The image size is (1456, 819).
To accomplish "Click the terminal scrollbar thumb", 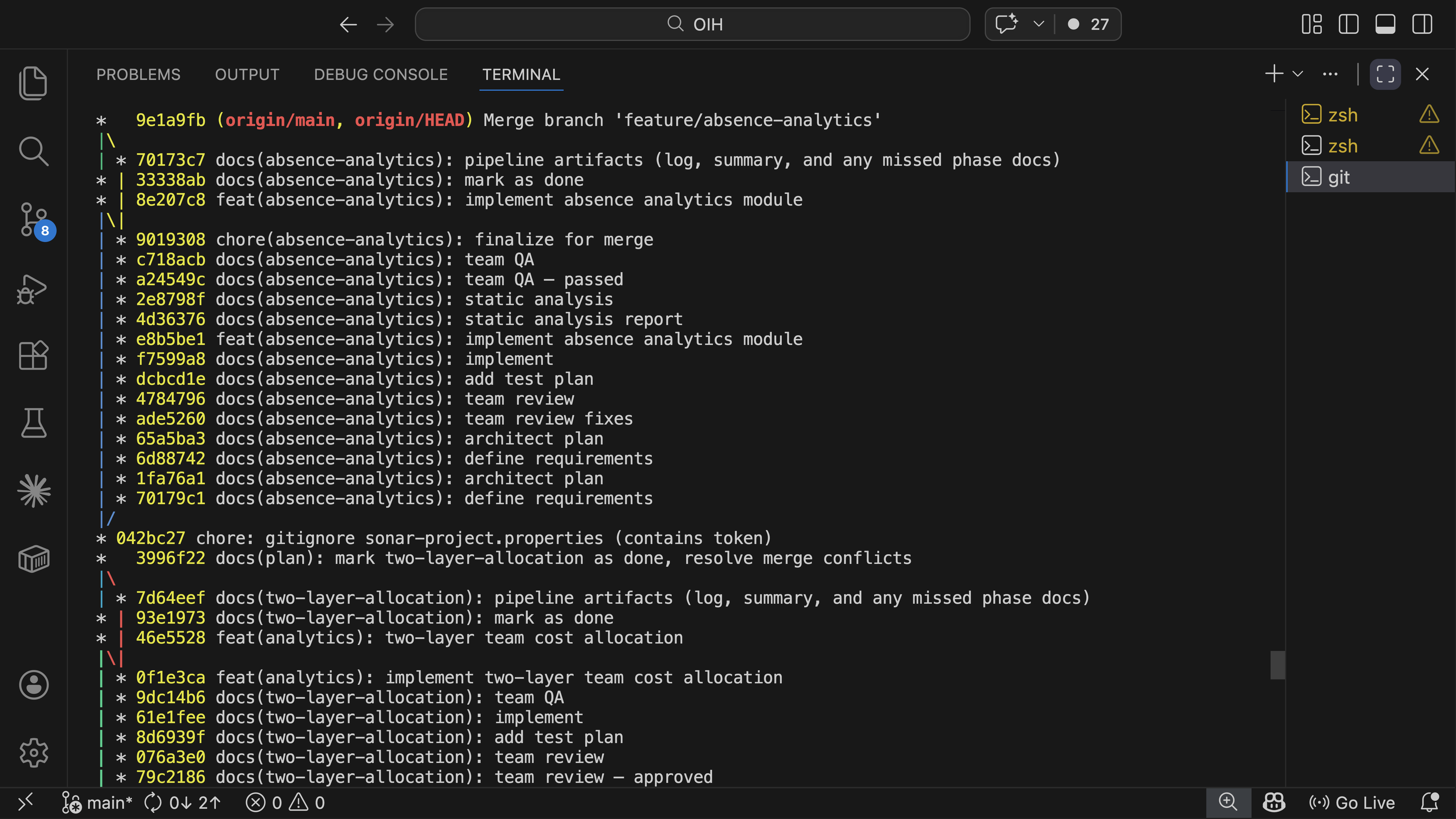I will click(x=1277, y=665).
